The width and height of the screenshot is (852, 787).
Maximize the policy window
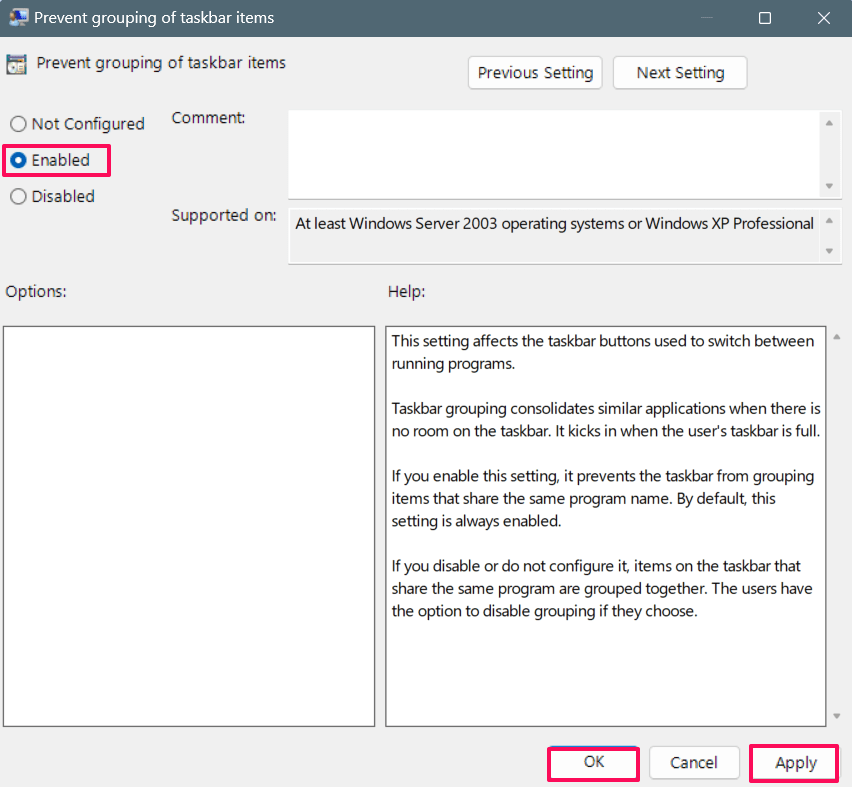tap(765, 18)
